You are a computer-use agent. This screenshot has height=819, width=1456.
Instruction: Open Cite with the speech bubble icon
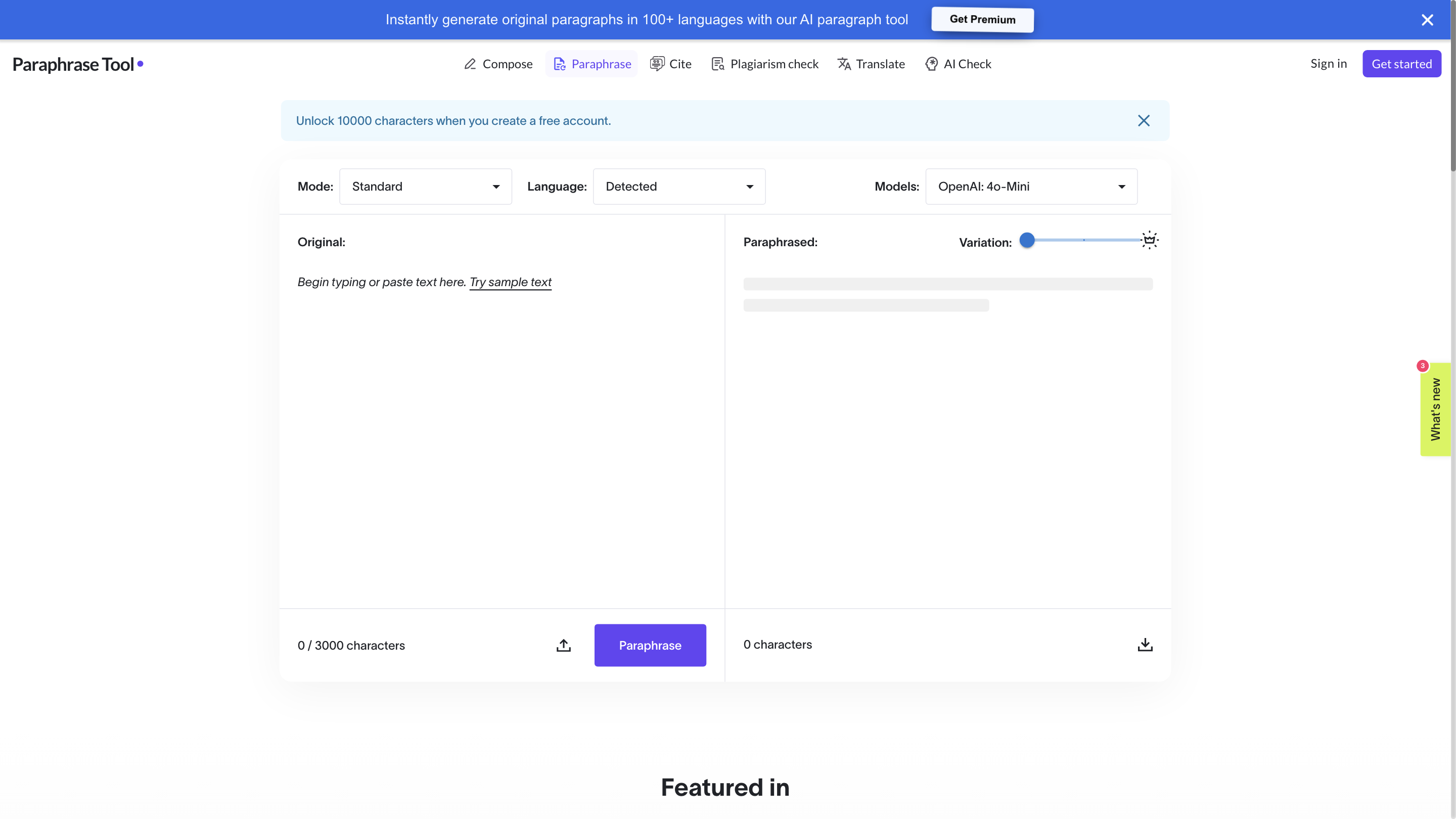pyautogui.click(x=657, y=64)
